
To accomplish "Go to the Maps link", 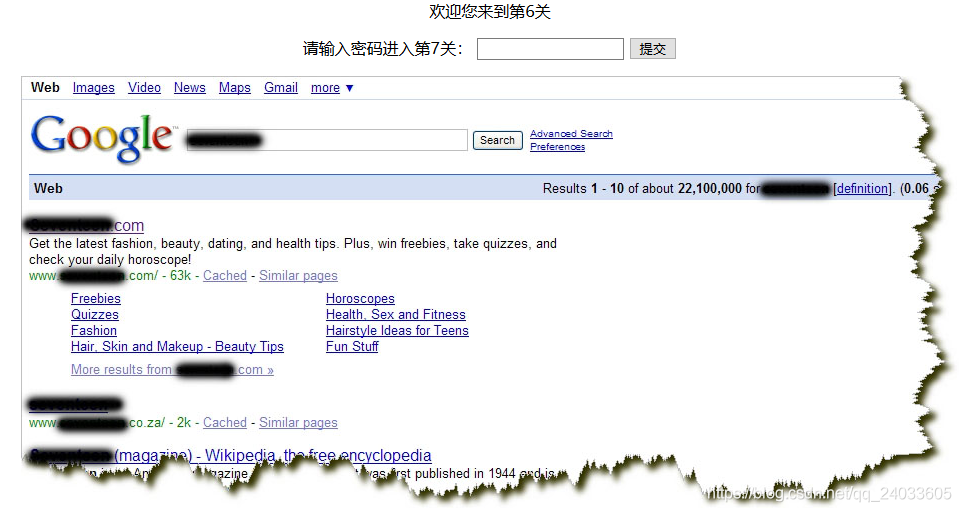I will click(235, 88).
